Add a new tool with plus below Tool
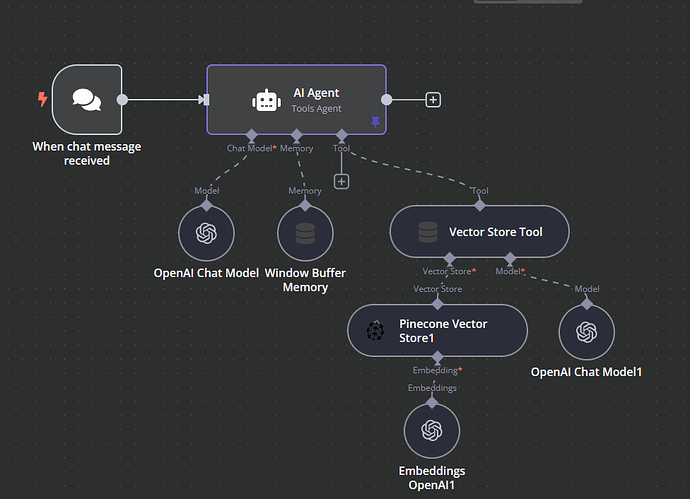690x499 pixels. click(341, 181)
